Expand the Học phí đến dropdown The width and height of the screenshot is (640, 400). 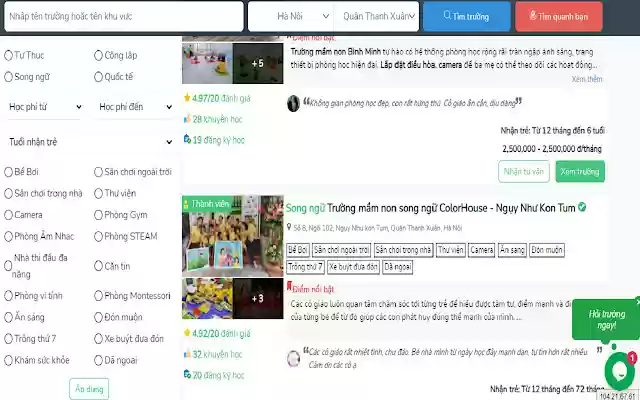click(x=135, y=107)
